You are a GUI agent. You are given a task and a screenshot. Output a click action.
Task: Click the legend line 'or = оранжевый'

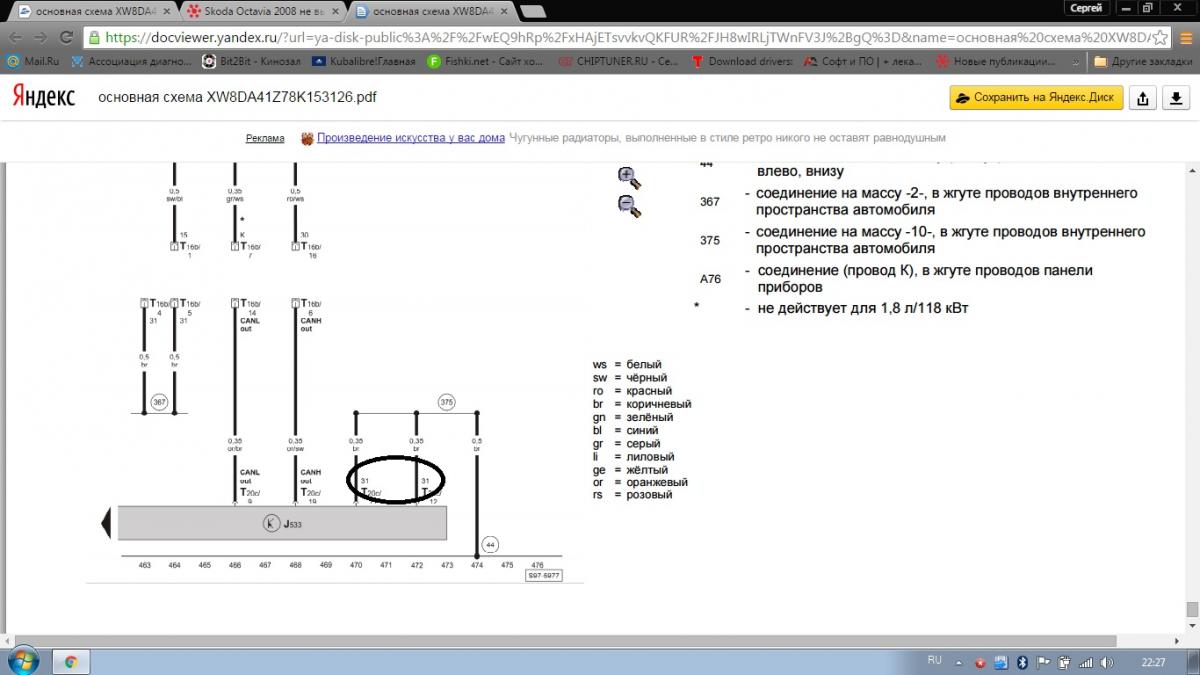640,483
